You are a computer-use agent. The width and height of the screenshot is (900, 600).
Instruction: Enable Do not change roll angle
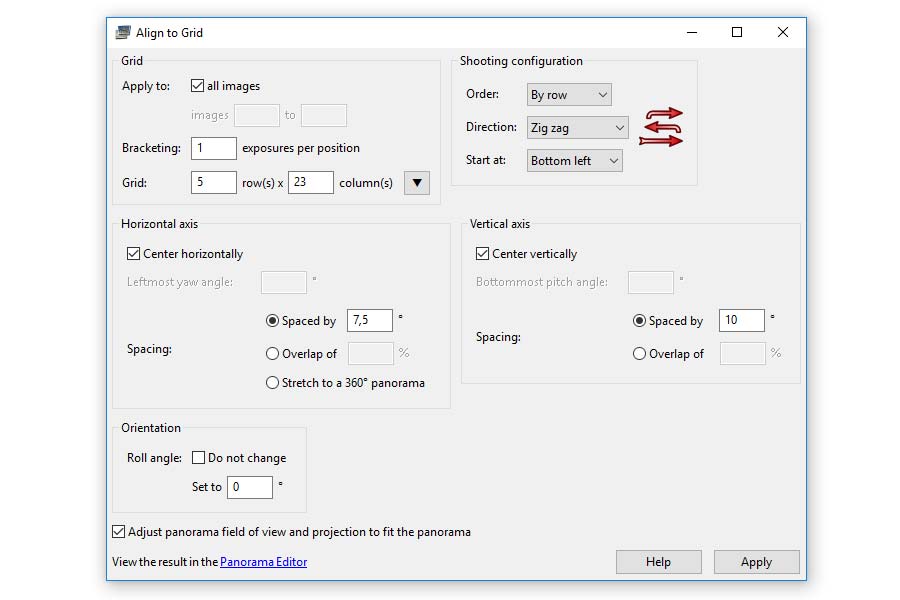198,458
